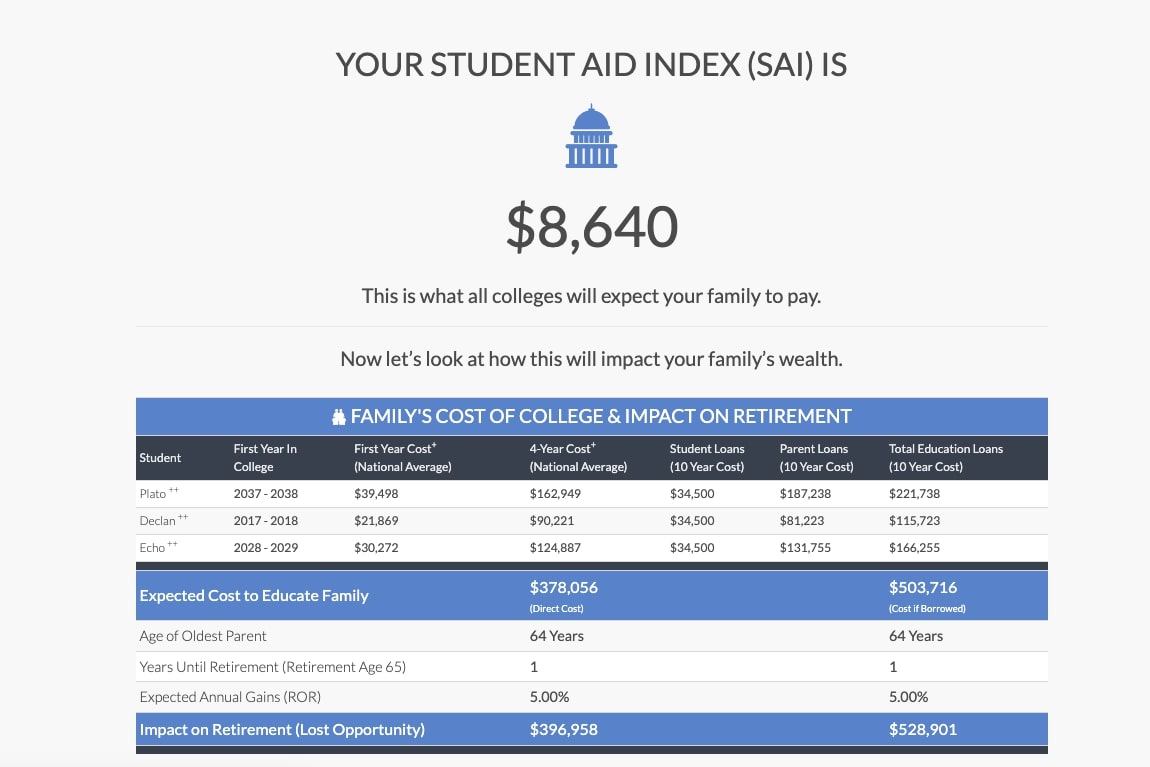The image size is (1150, 767).
Task: Click the blue capitol building icon
Action: [591, 136]
